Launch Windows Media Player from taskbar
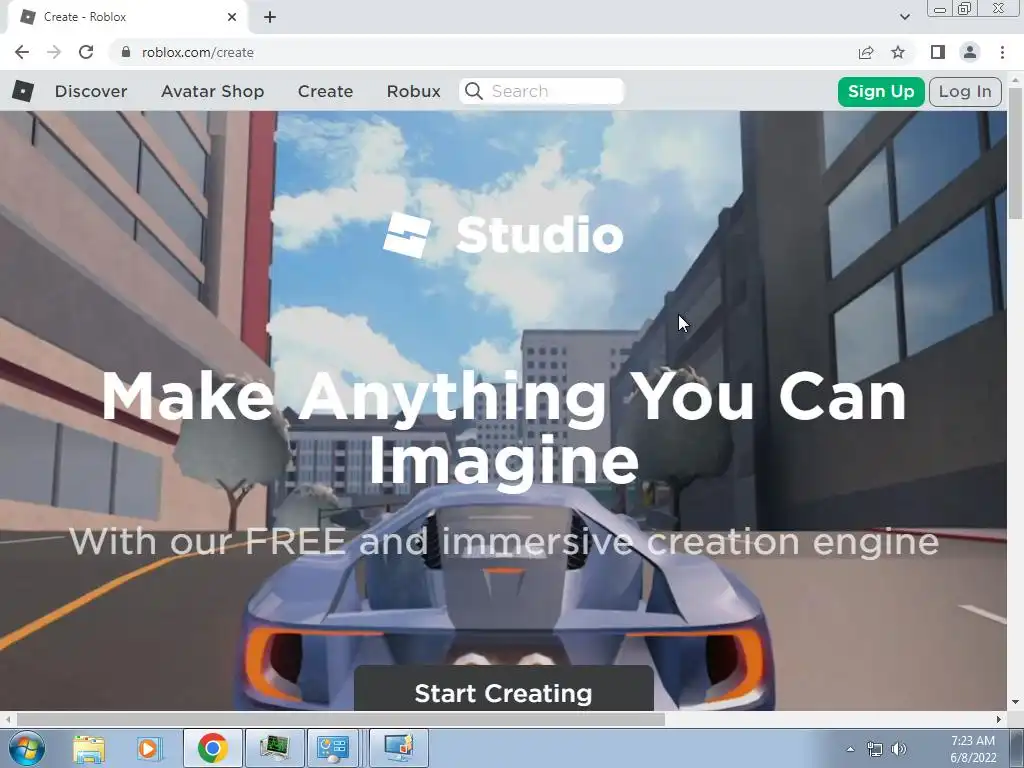Image resolution: width=1024 pixels, height=768 pixels. pyautogui.click(x=148, y=748)
